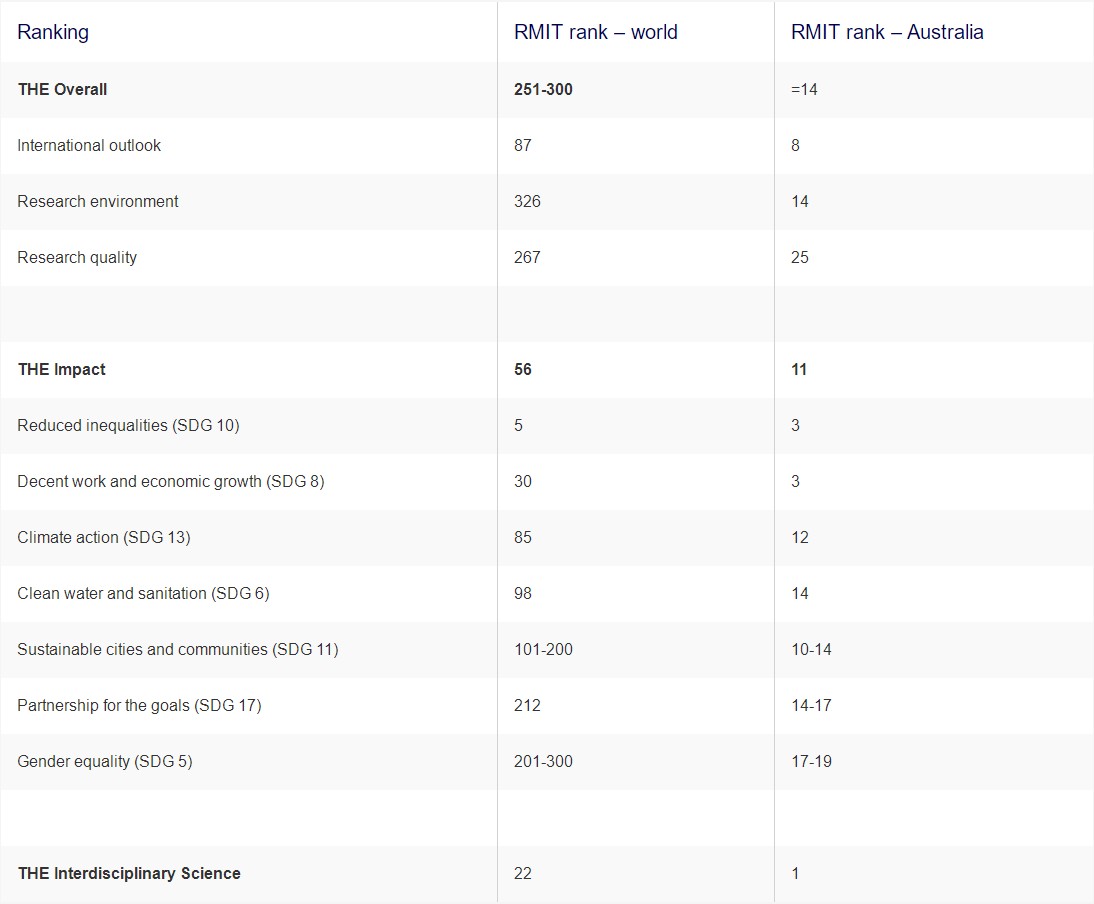Select the 17-19 Australia rank cell
1094x904 pixels.
(811, 762)
